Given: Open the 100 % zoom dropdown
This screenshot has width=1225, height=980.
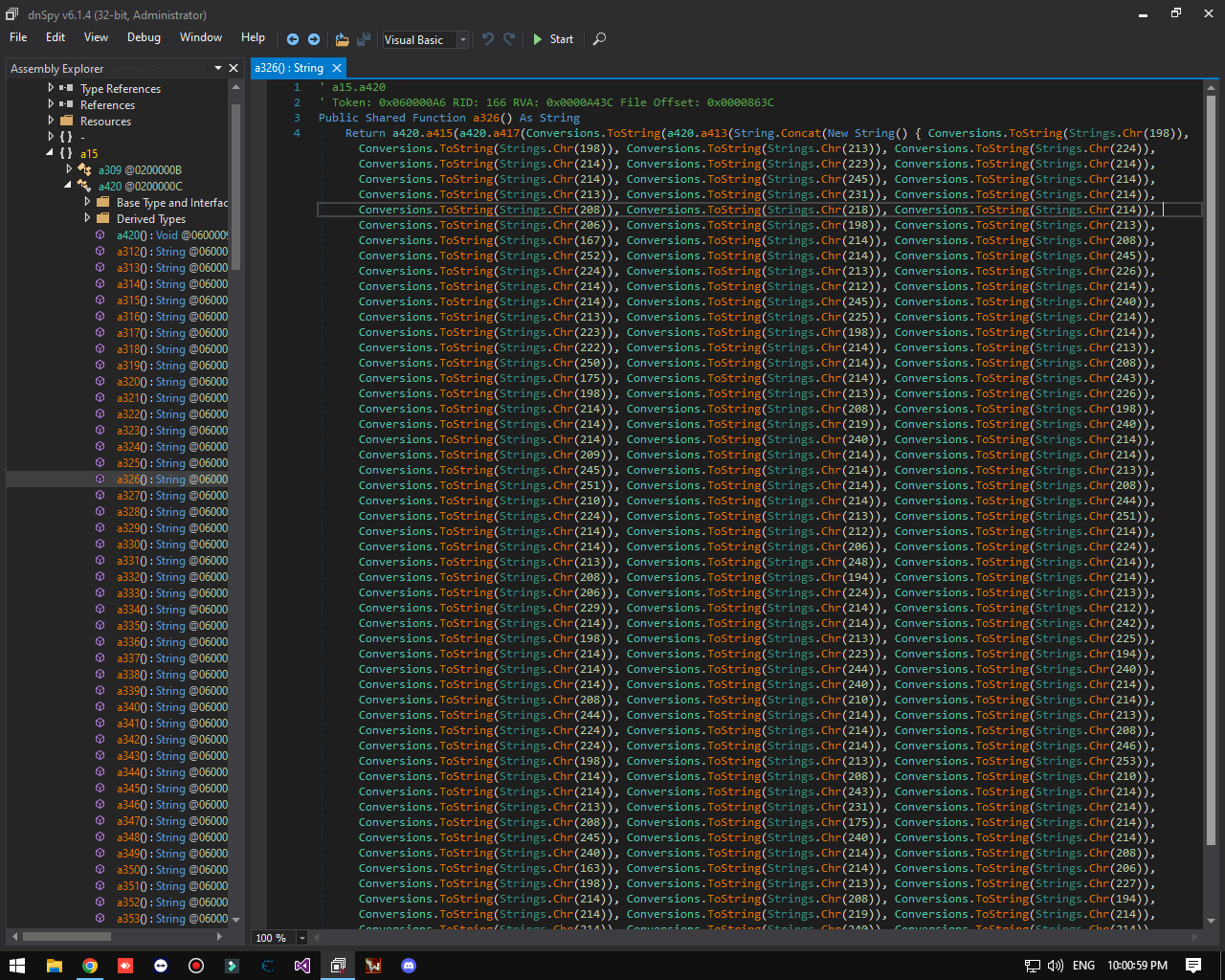Looking at the screenshot, I should (x=302, y=938).
